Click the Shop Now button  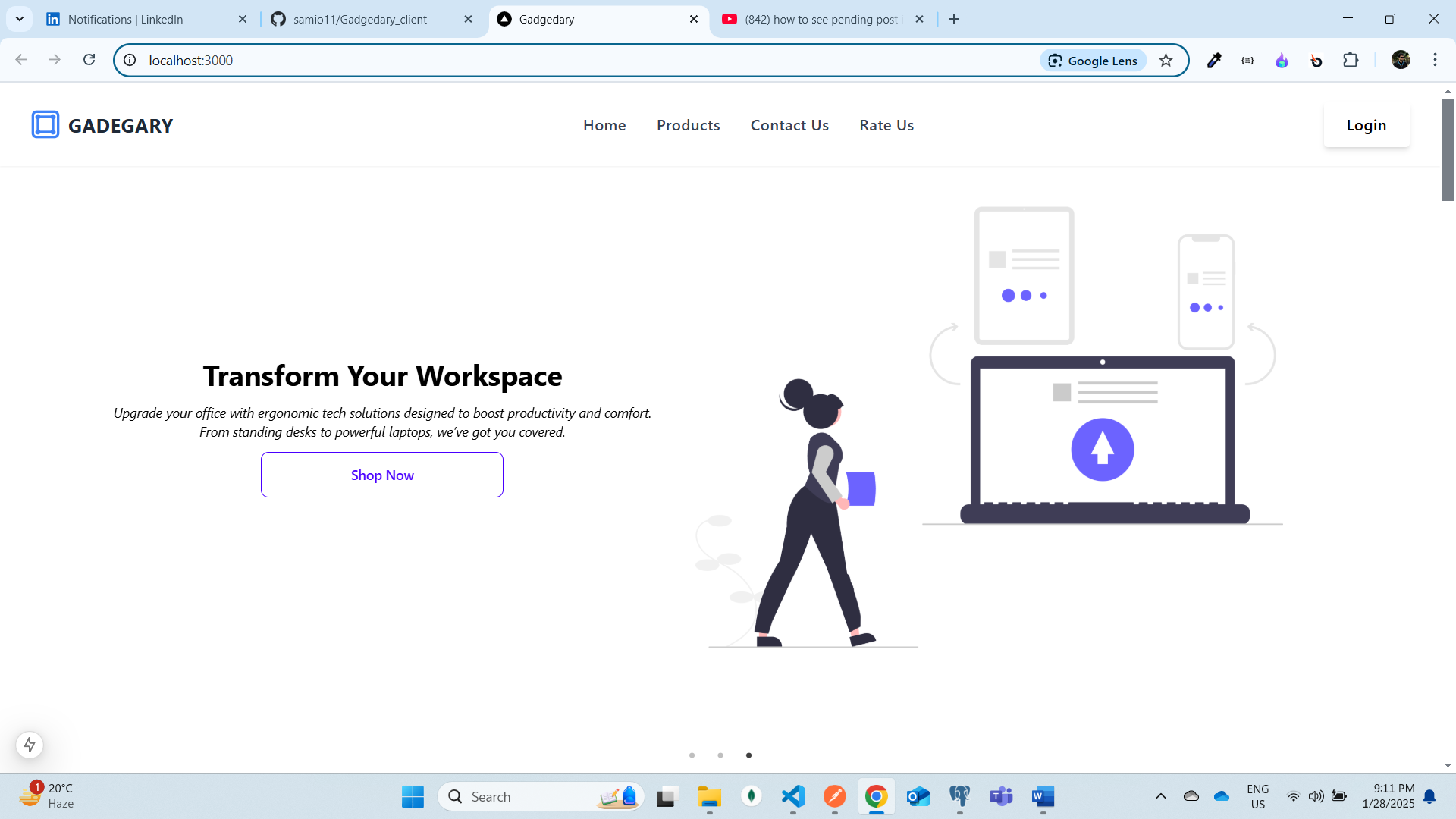click(382, 475)
